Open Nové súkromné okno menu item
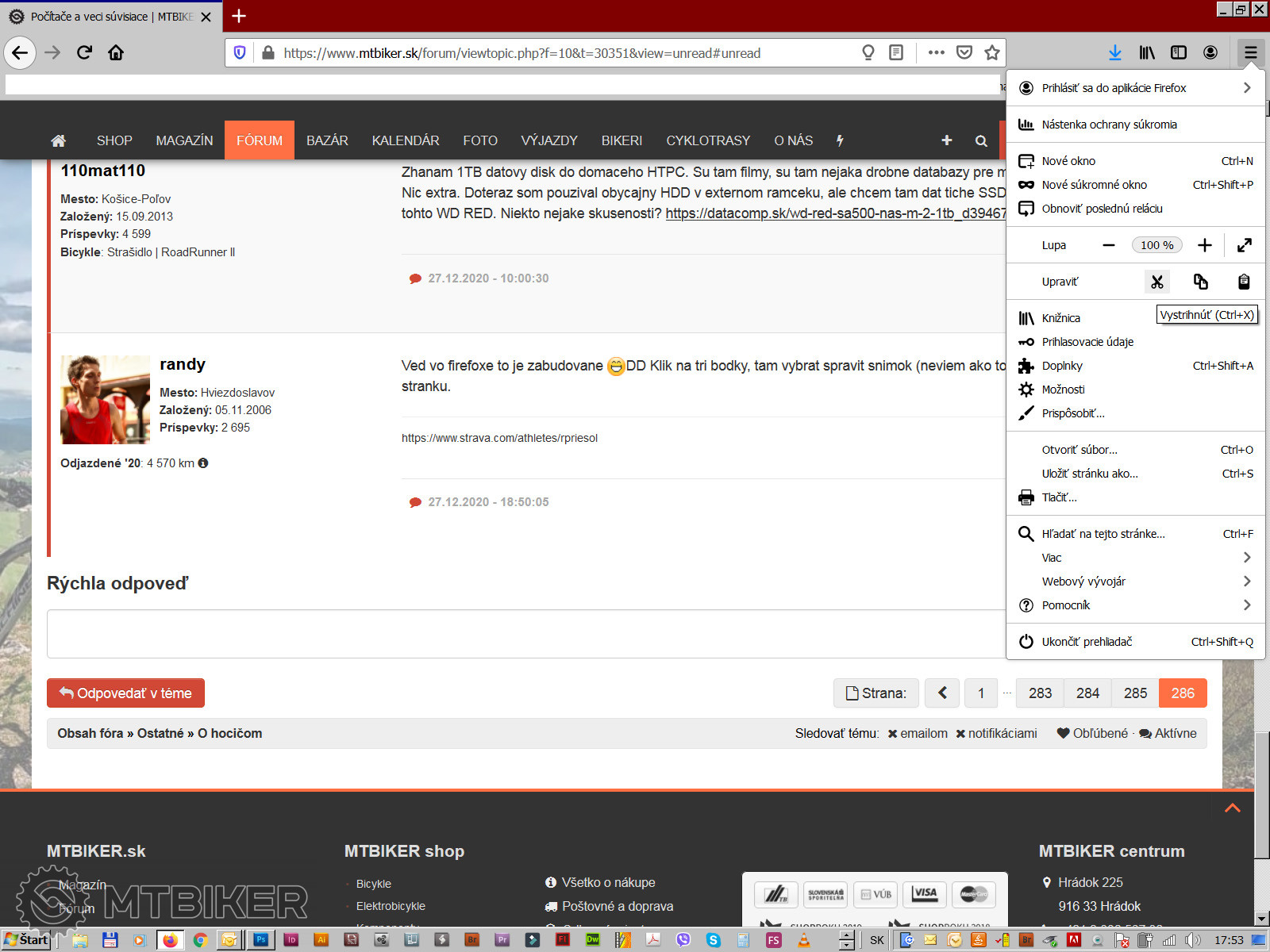Image resolution: width=1270 pixels, height=952 pixels. click(1094, 185)
